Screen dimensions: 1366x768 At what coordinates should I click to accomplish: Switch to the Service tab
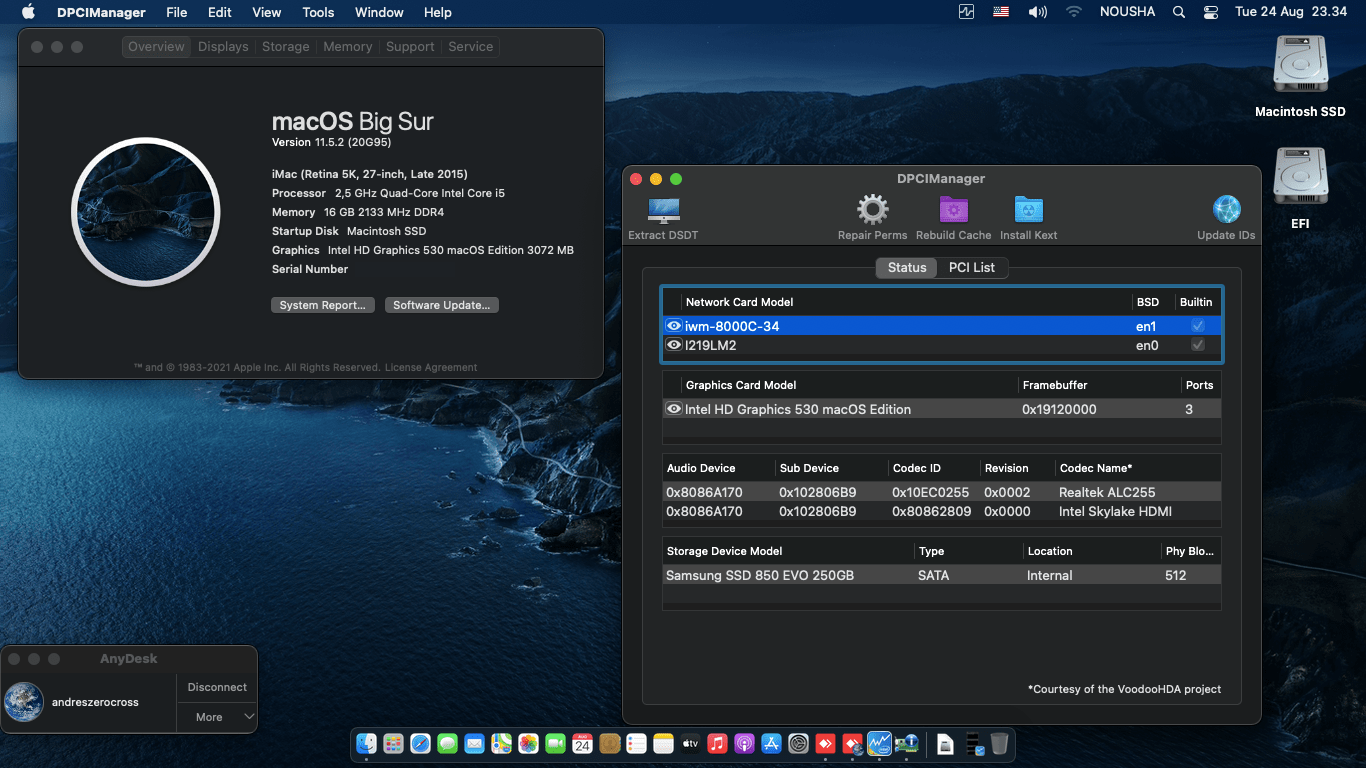click(470, 47)
